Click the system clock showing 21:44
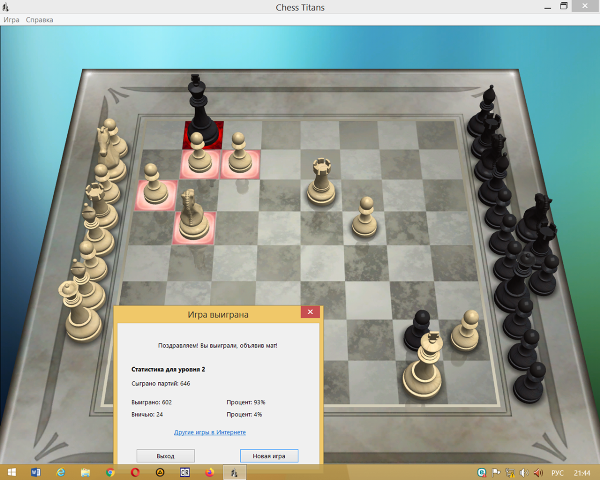The height and width of the screenshot is (480, 600). (582, 472)
